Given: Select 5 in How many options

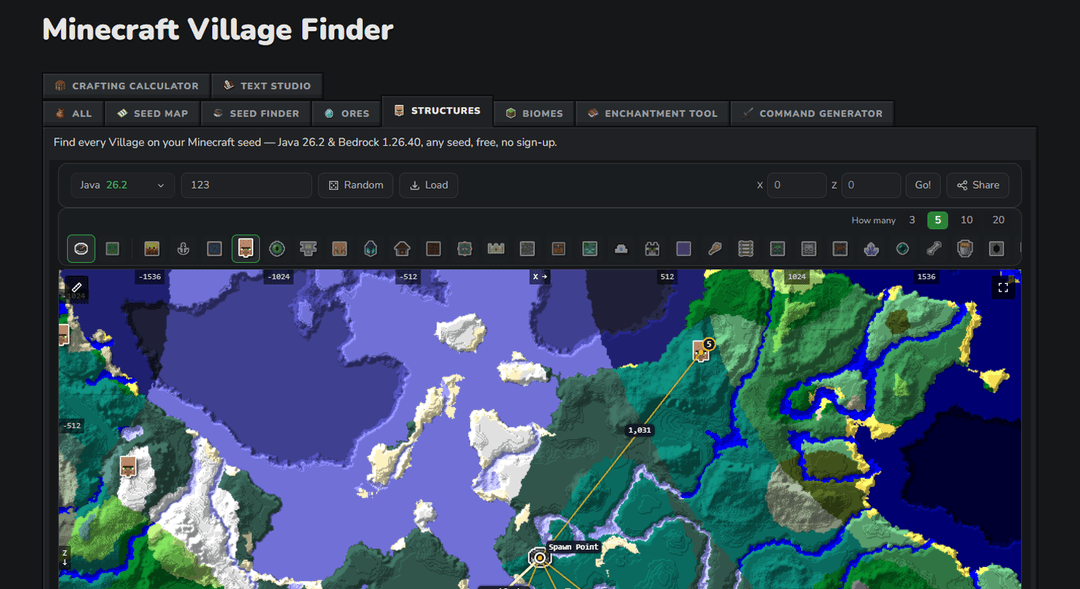Looking at the screenshot, I should pos(937,220).
